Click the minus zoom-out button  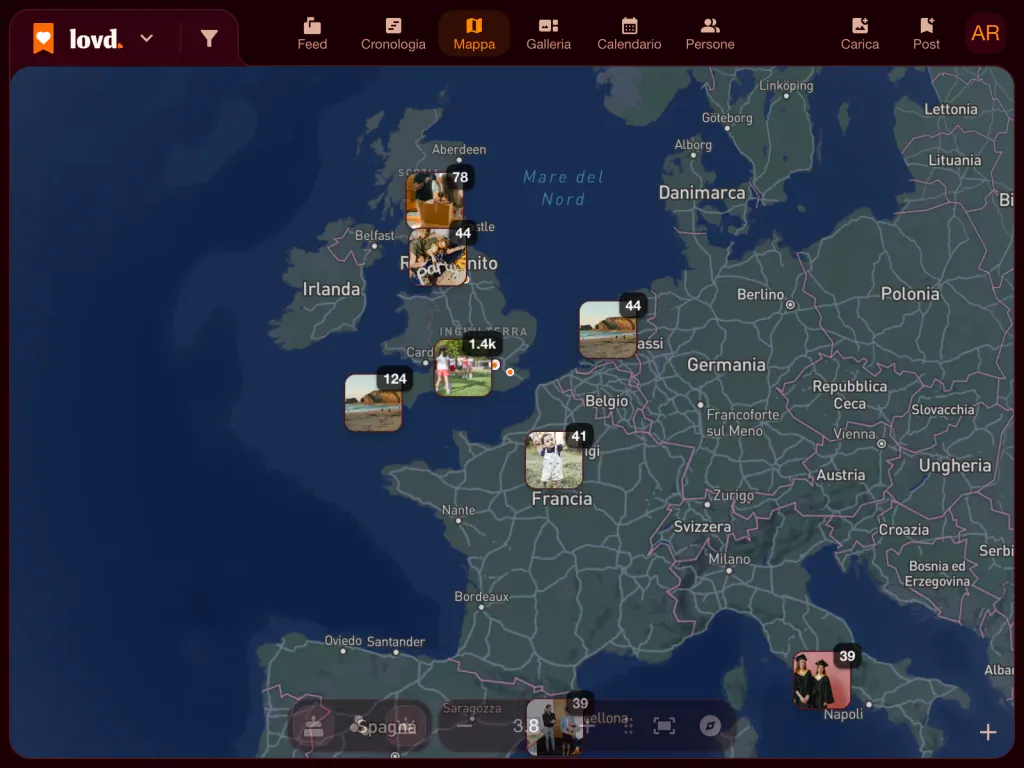click(x=464, y=725)
